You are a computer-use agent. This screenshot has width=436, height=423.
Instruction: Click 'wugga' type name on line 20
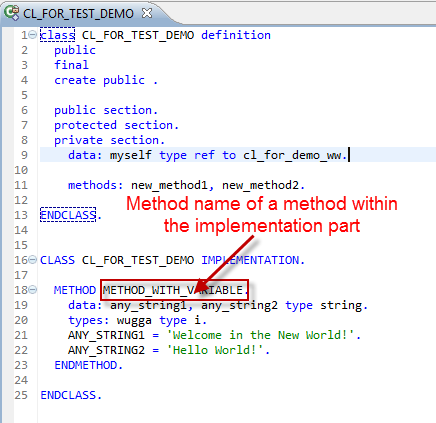134,320
